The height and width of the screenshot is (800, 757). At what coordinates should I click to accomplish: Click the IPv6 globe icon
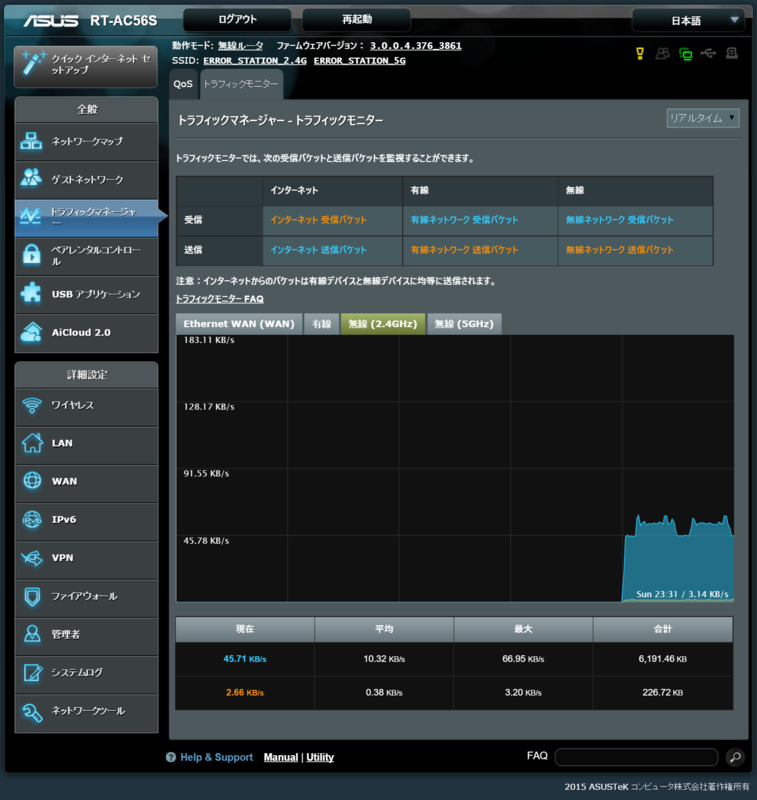(x=32, y=519)
